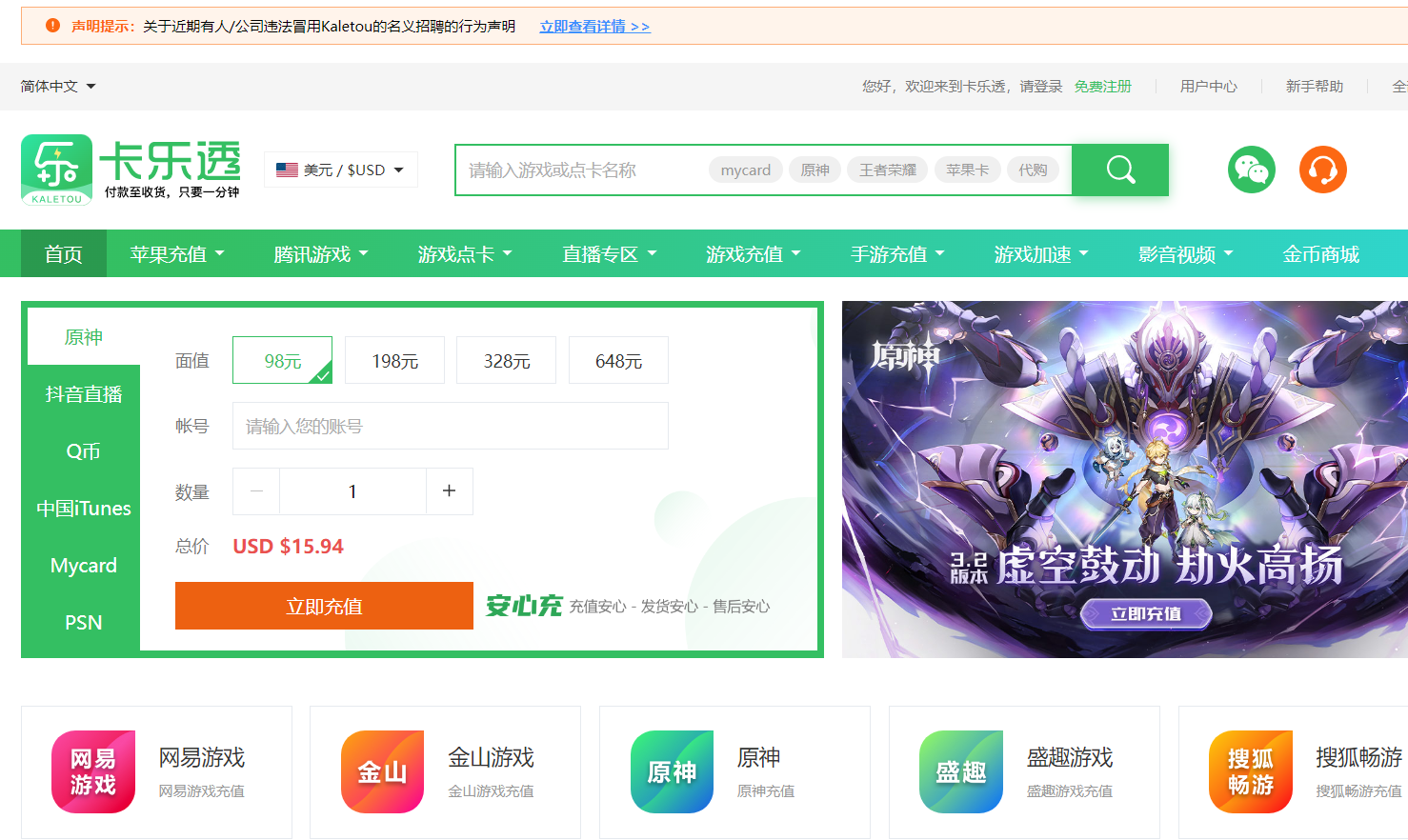
Task: Click the USD $15.94 total price
Action: tap(288, 547)
